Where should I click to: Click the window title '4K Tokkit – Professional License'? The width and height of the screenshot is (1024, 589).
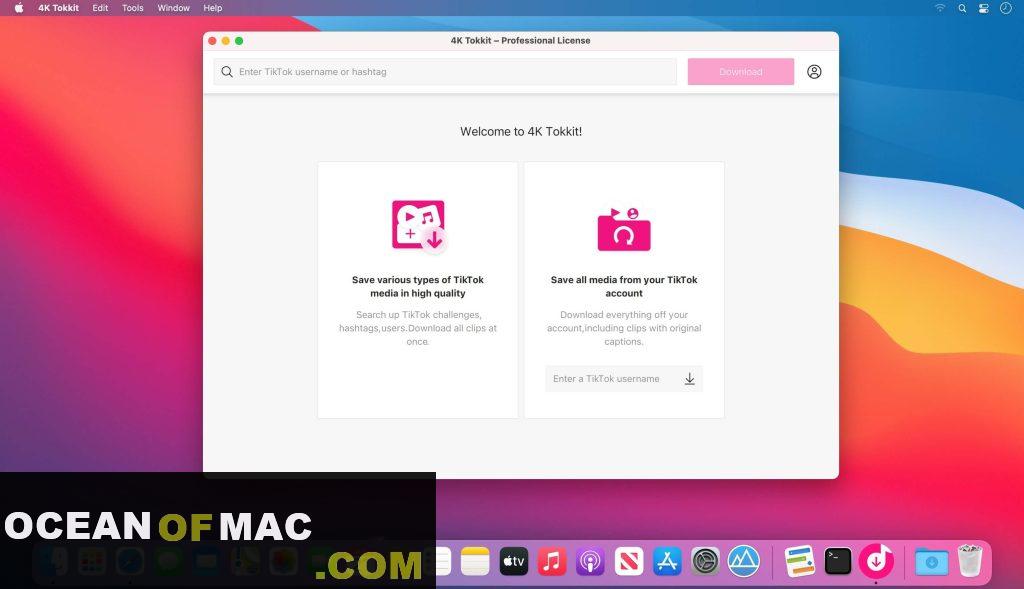(x=520, y=40)
